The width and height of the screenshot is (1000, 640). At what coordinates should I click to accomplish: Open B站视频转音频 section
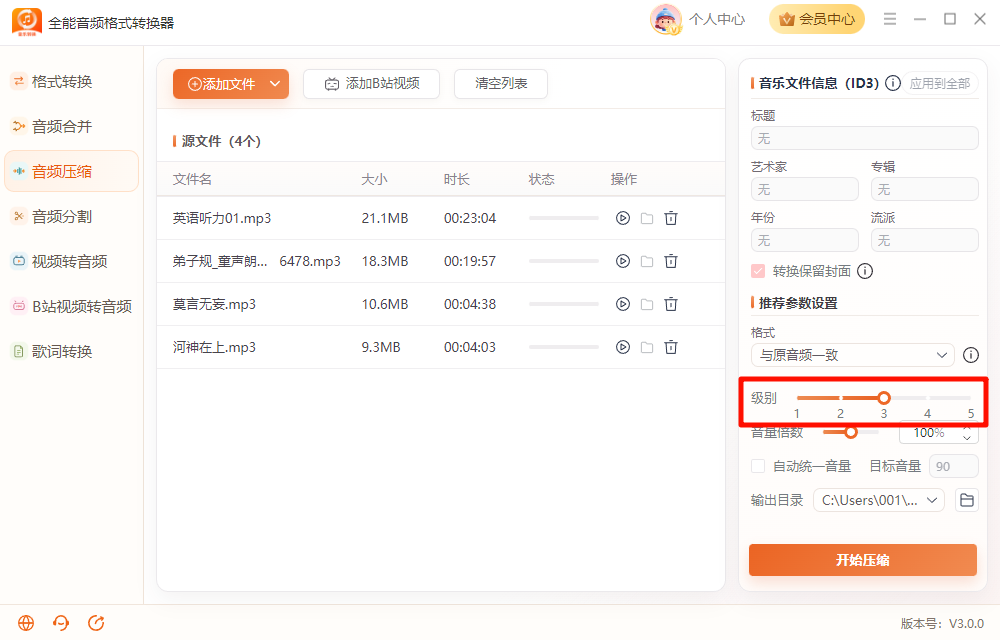71,307
